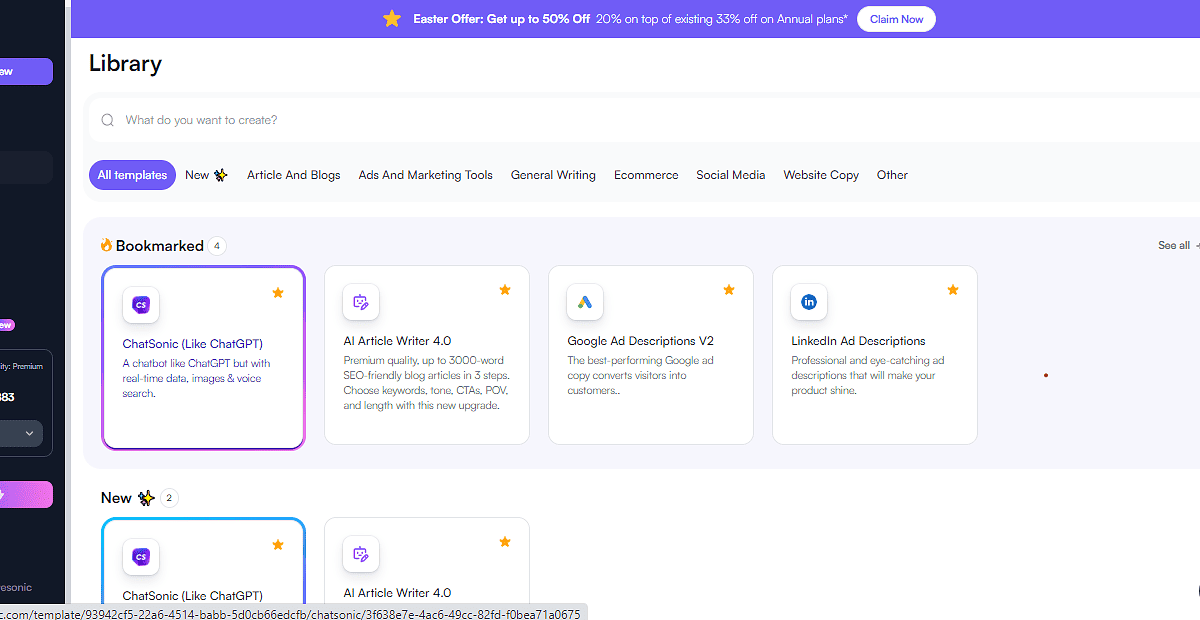Open the ChatSonic (Like ChatGPT) template icon
The image size is (1200, 620).
(x=140, y=305)
